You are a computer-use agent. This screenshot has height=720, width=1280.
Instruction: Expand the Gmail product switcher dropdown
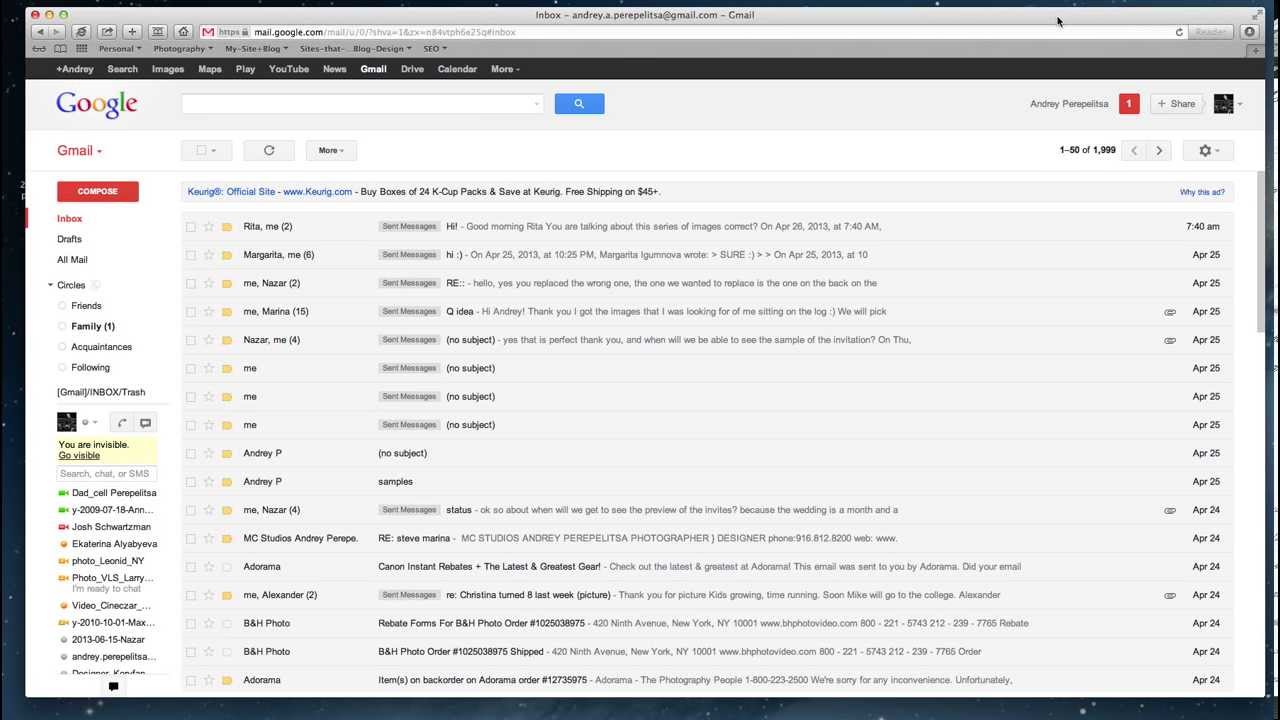[80, 151]
